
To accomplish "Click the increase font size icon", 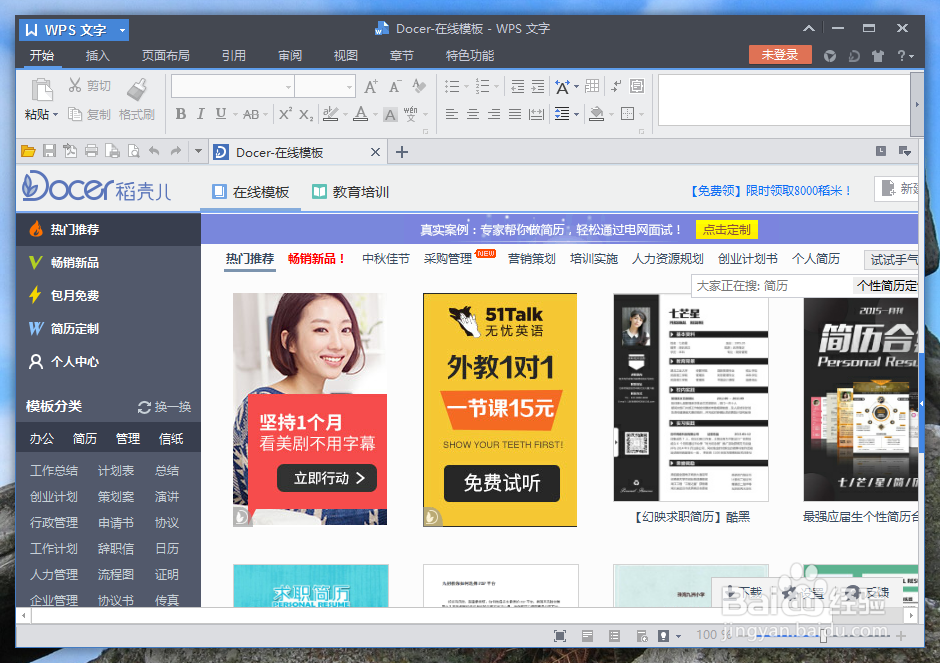I will click(x=371, y=87).
